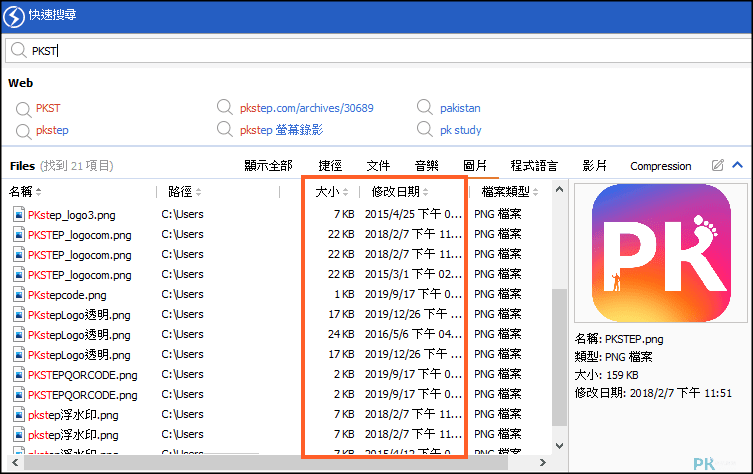Switch to the 影片 filter tab
This screenshot has height=474, width=753.
tap(595, 166)
